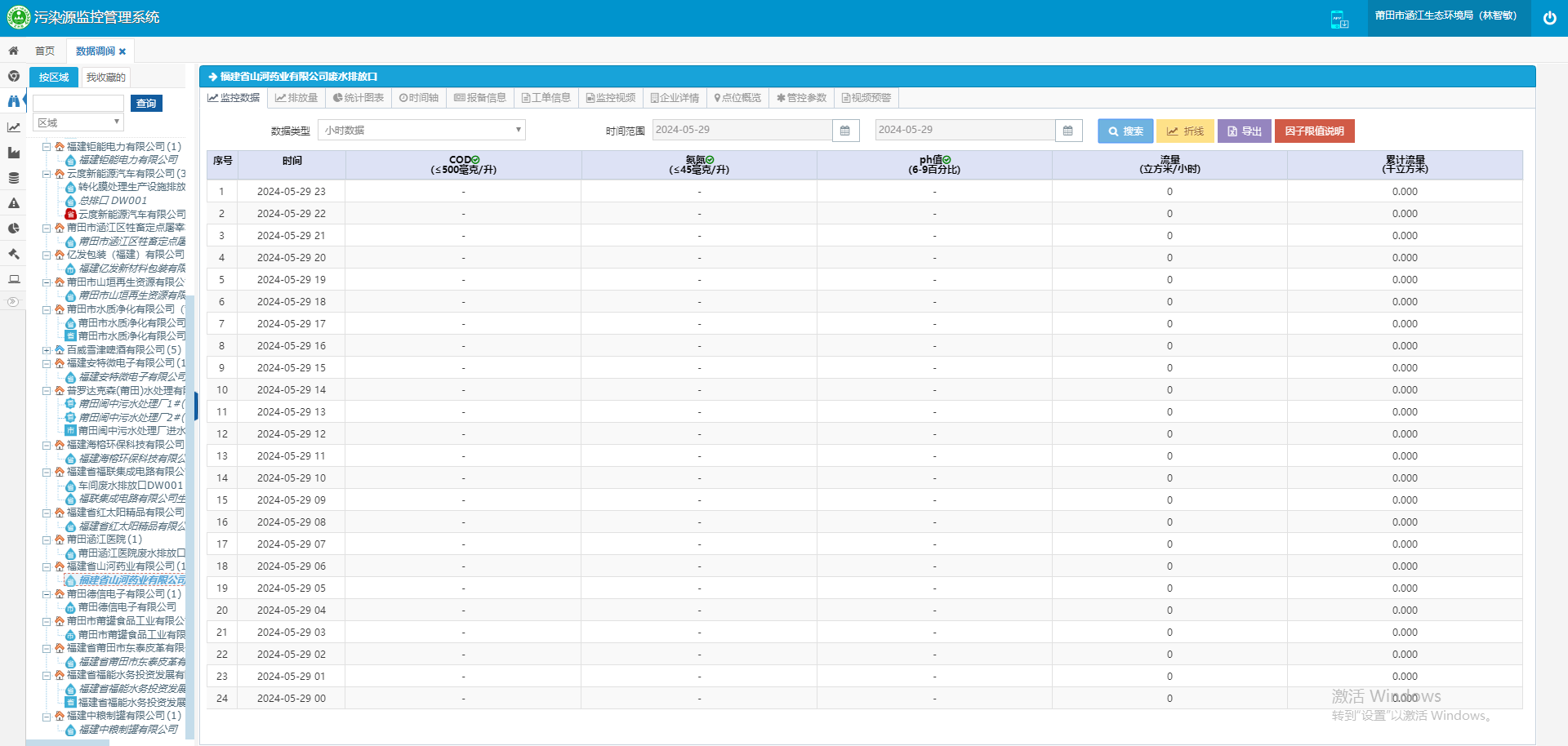Click the start date field 2024-05-29
Screen dimensions: 1568x746
742,130
